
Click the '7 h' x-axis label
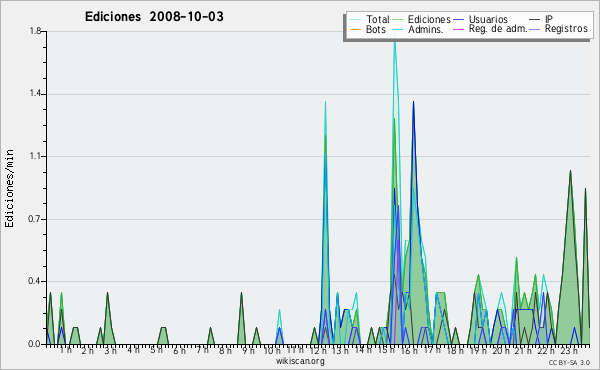pyautogui.click(x=202, y=350)
